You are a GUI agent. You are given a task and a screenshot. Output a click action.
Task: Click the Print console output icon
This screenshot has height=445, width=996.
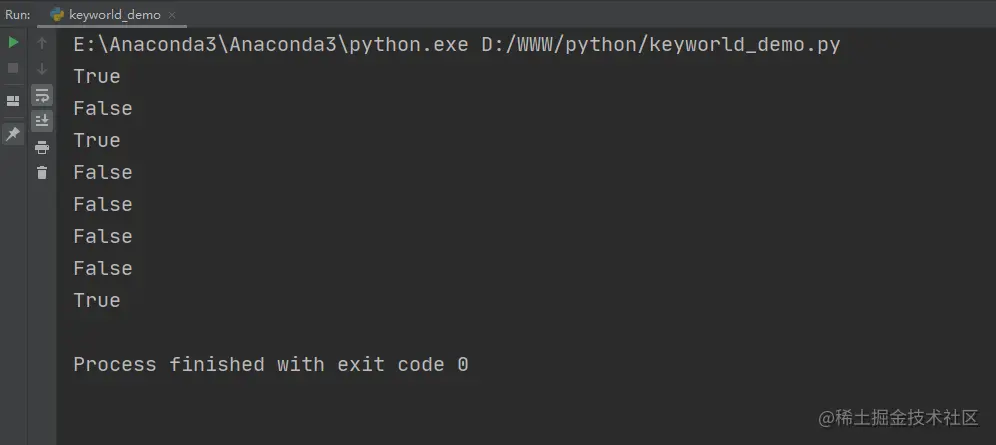[x=42, y=147]
